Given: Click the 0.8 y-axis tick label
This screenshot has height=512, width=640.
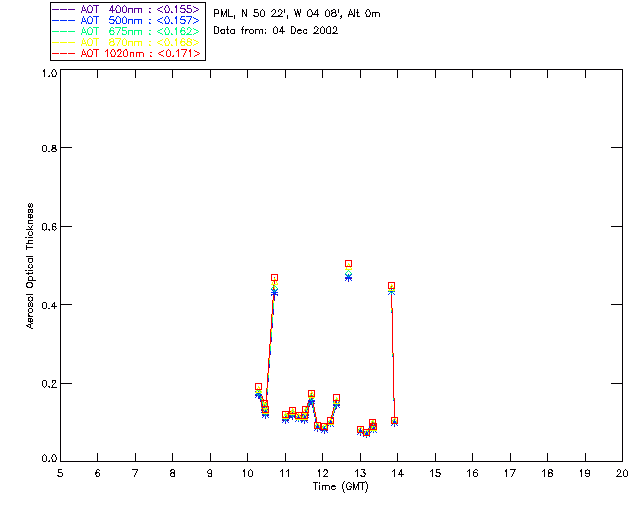Looking at the screenshot, I should [49, 148].
